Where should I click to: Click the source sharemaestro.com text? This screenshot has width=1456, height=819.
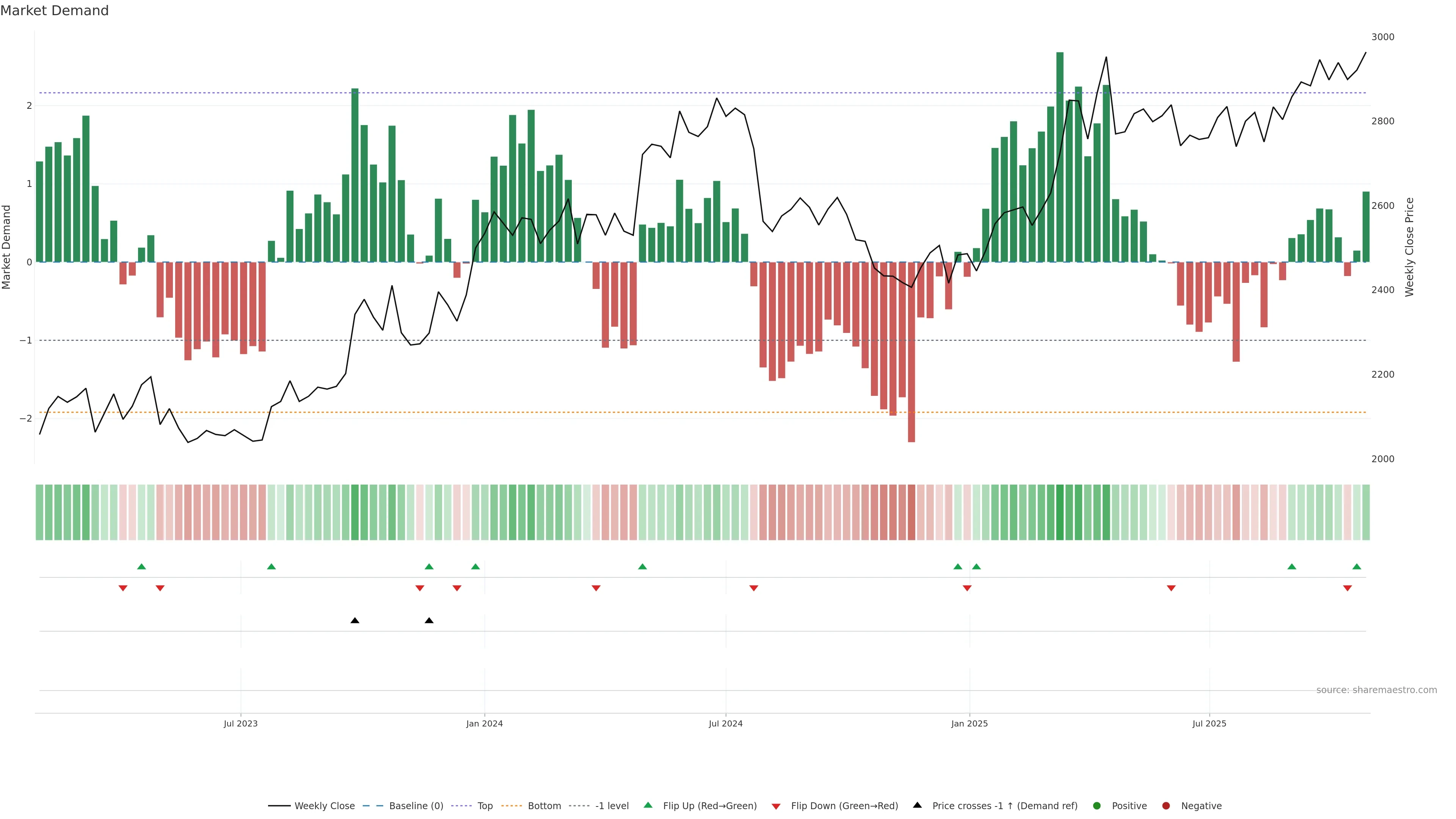pyautogui.click(x=1376, y=690)
